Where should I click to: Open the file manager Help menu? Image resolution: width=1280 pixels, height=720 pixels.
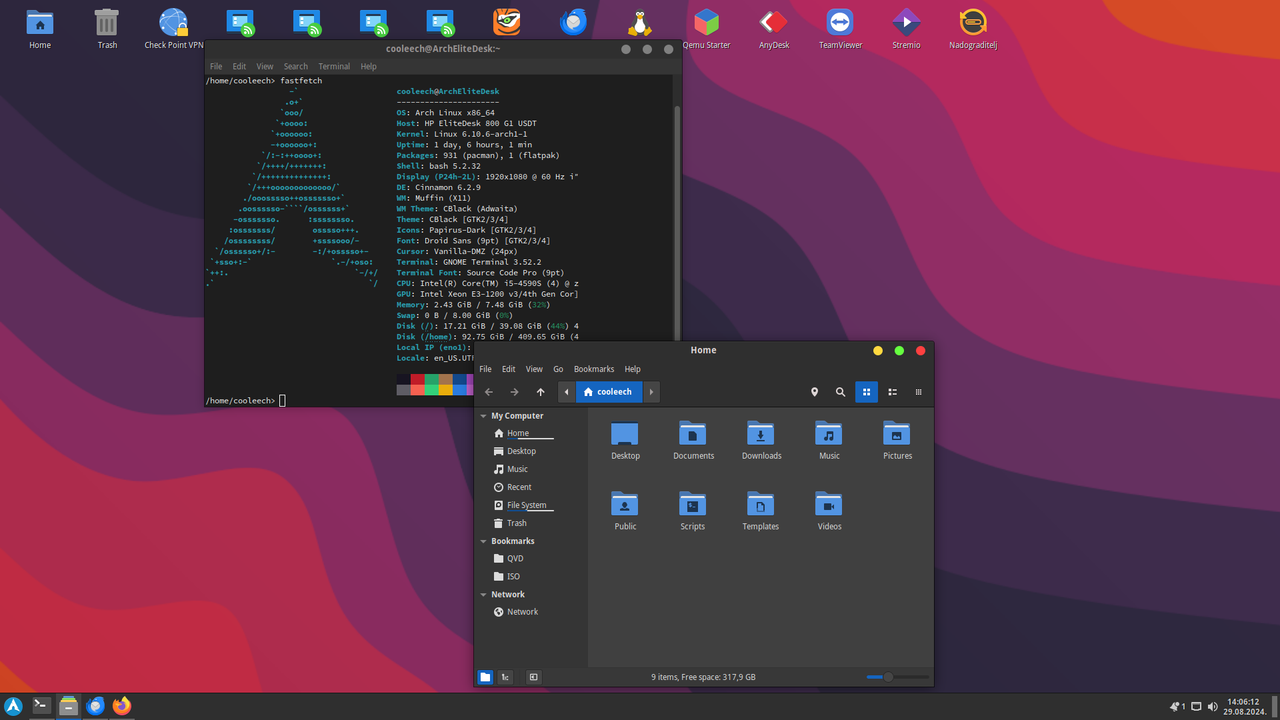click(x=632, y=369)
